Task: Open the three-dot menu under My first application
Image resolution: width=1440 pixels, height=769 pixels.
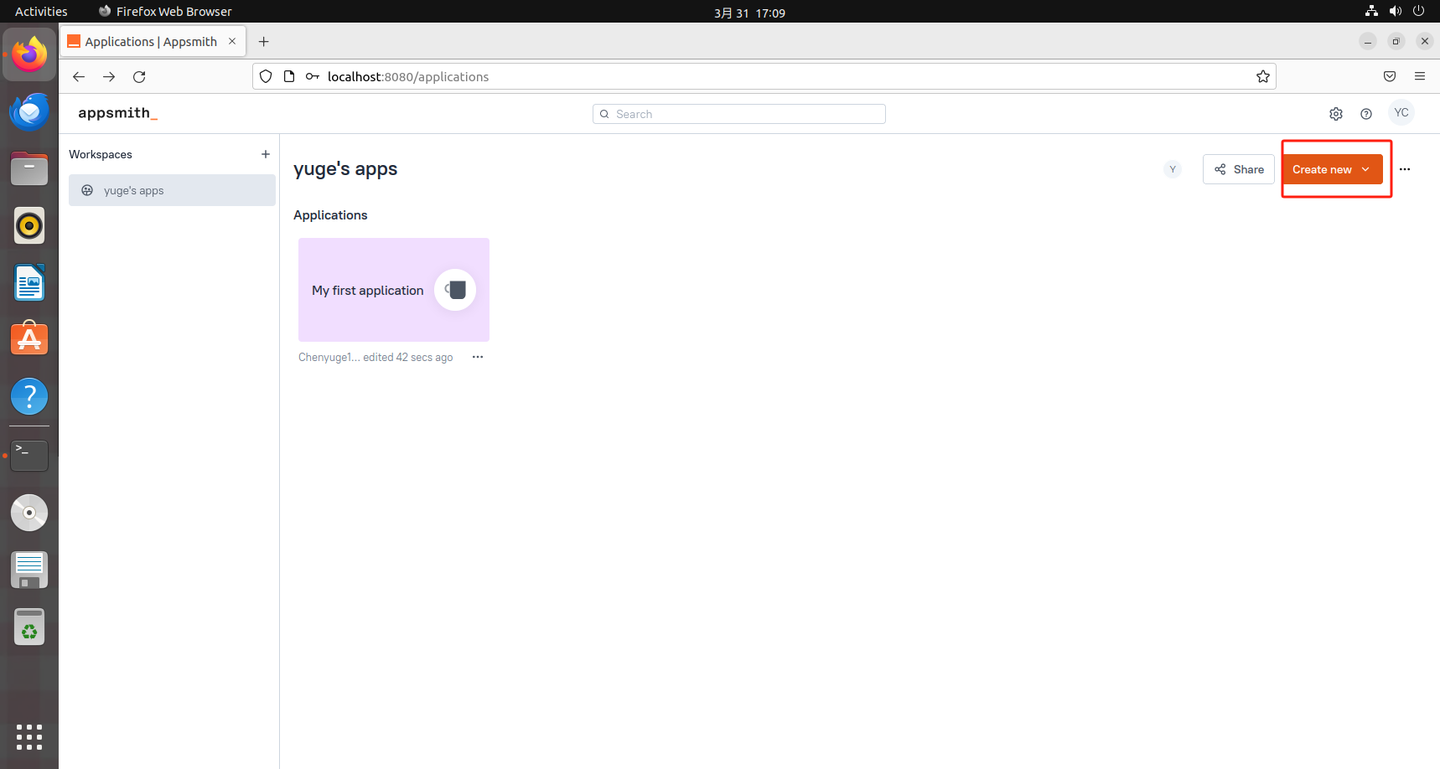Action: [x=477, y=357]
